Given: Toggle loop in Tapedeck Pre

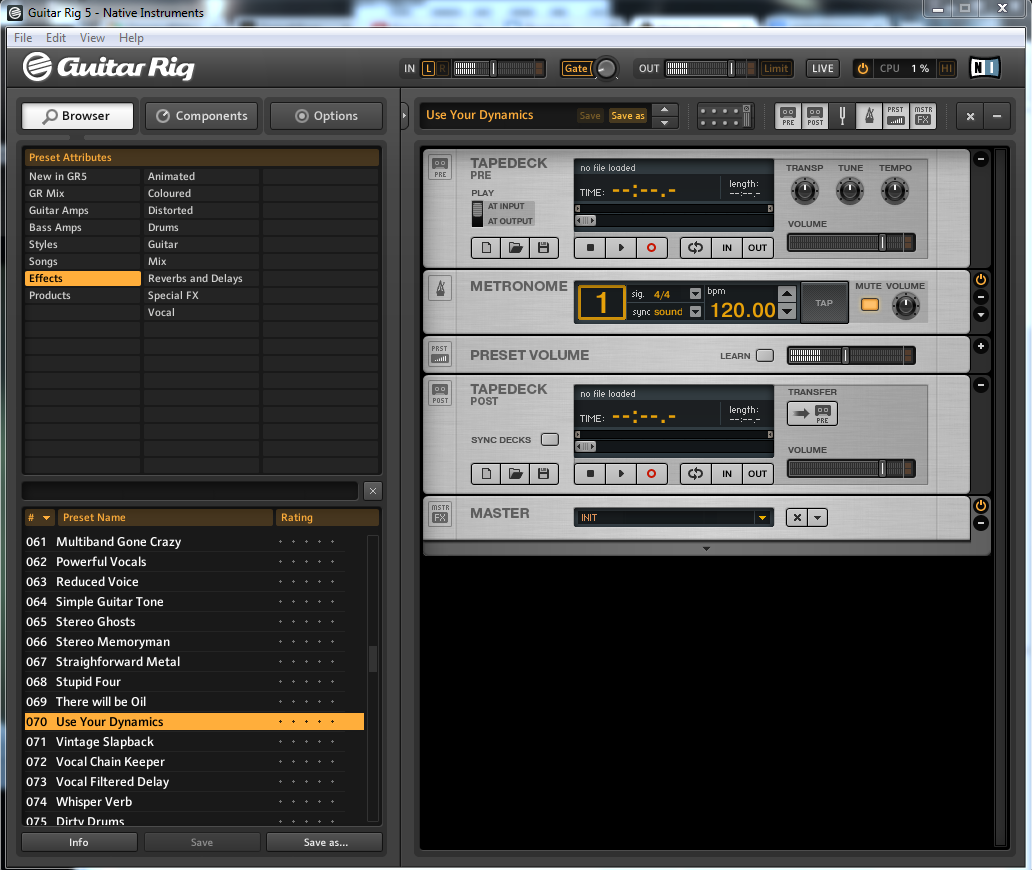Looking at the screenshot, I should [696, 247].
